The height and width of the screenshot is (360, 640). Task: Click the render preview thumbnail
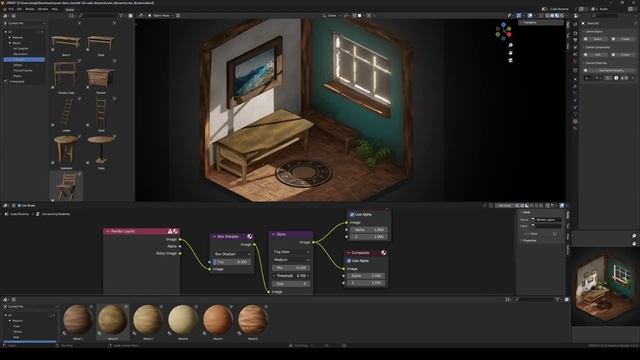pyautogui.click(x=605, y=287)
